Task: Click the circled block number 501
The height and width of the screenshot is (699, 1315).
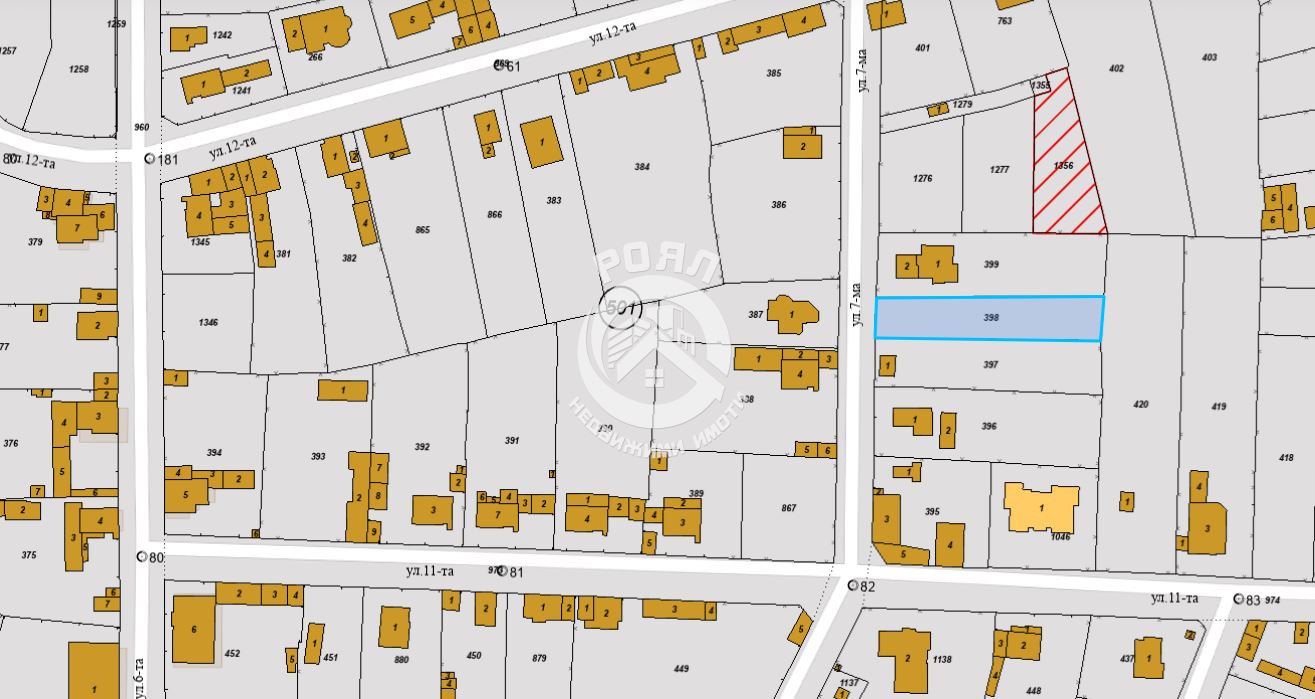Action: point(619,307)
